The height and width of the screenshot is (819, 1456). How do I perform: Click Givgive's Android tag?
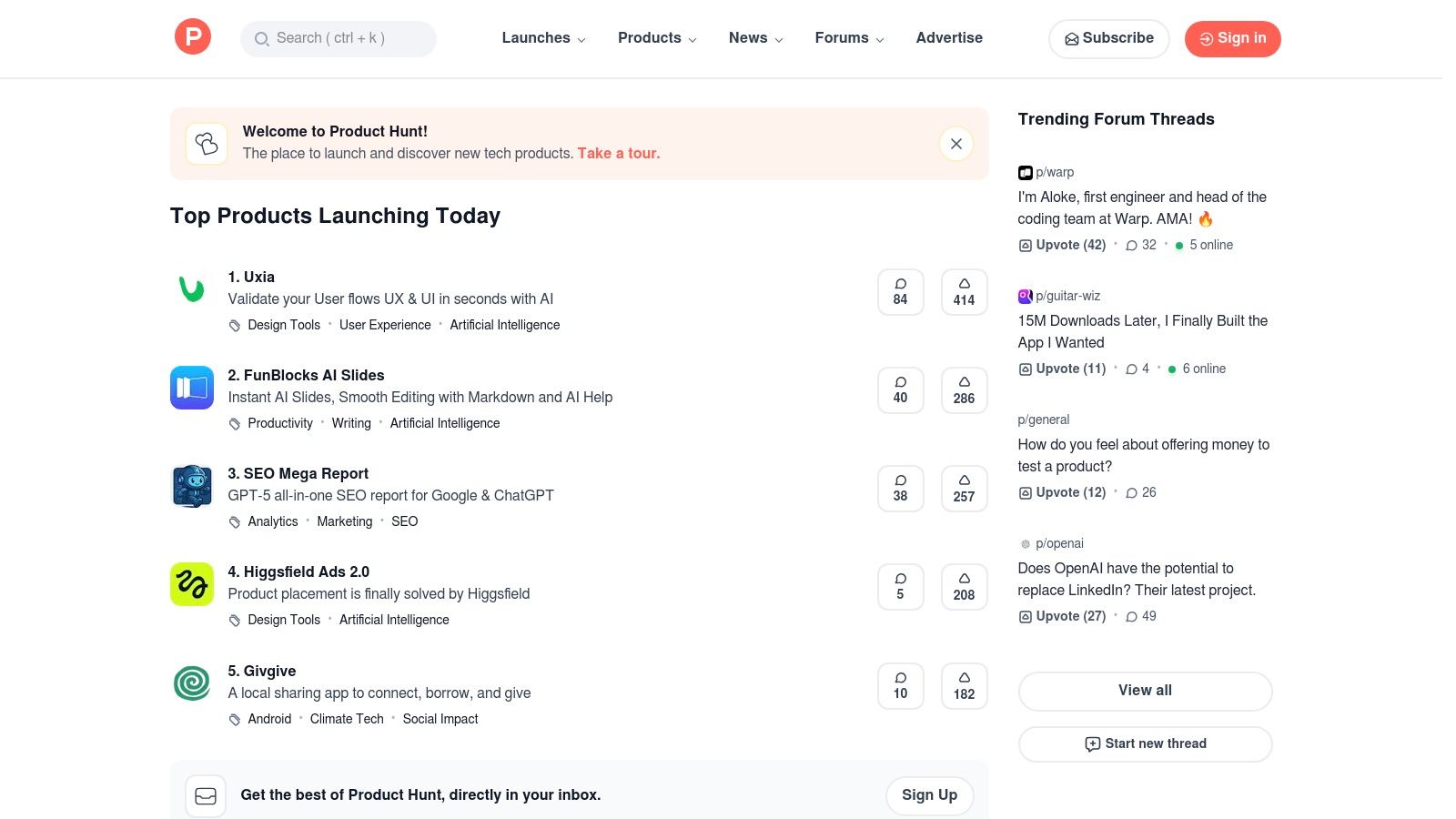pos(269,719)
